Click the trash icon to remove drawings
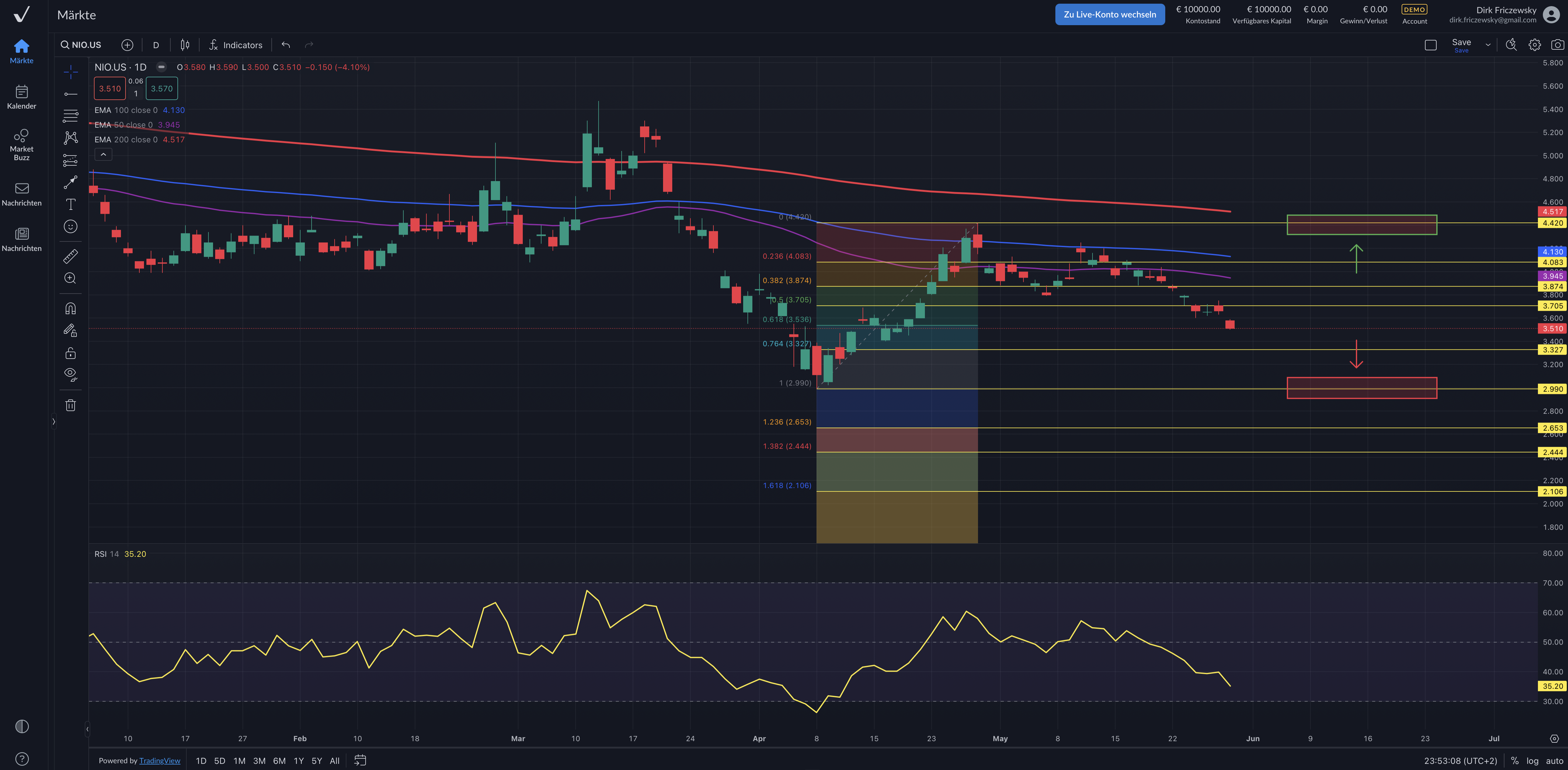Viewport: 1568px width, 770px height. pyautogui.click(x=71, y=405)
